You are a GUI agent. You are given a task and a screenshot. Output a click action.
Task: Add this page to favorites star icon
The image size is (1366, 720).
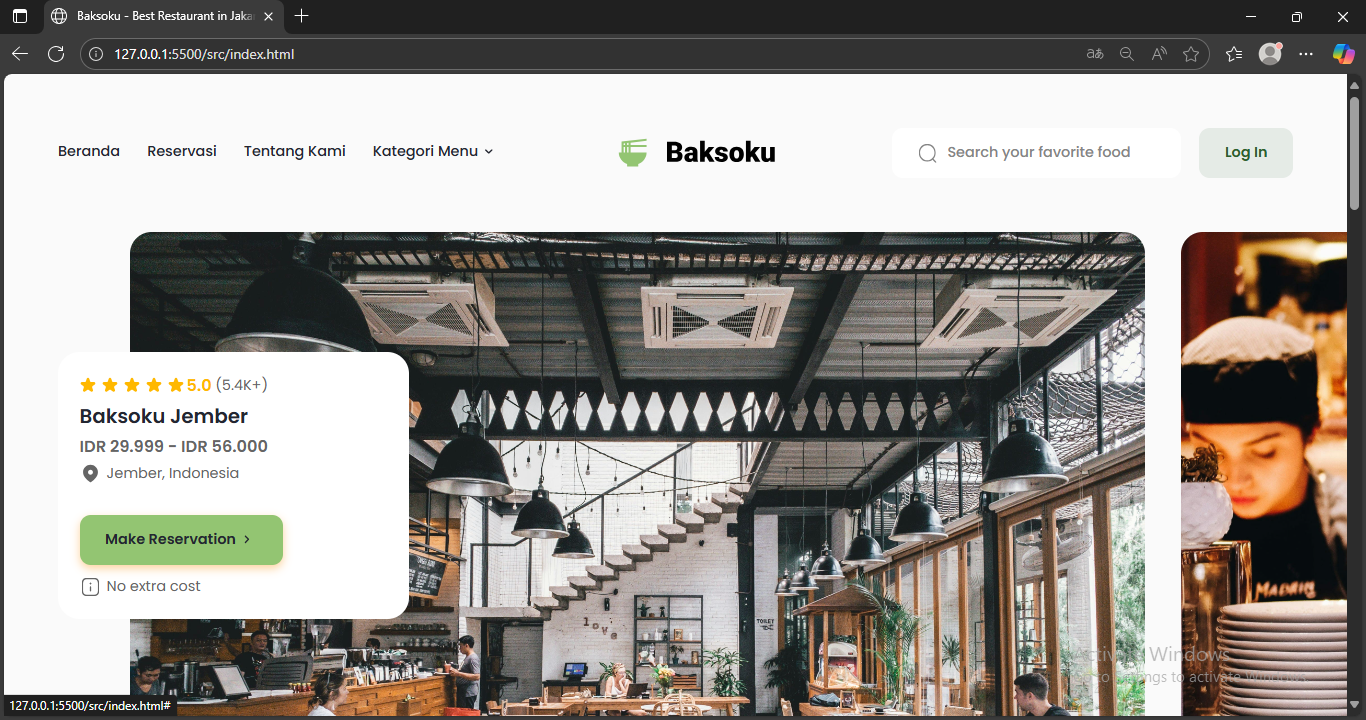pyautogui.click(x=1190, y=54)
